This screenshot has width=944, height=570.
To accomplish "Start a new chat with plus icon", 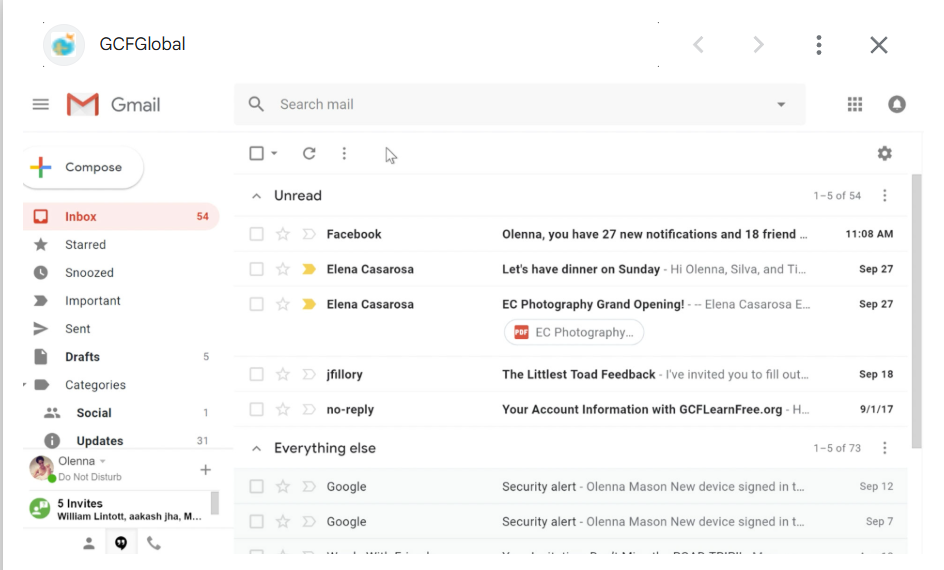I will coord(205,469).
